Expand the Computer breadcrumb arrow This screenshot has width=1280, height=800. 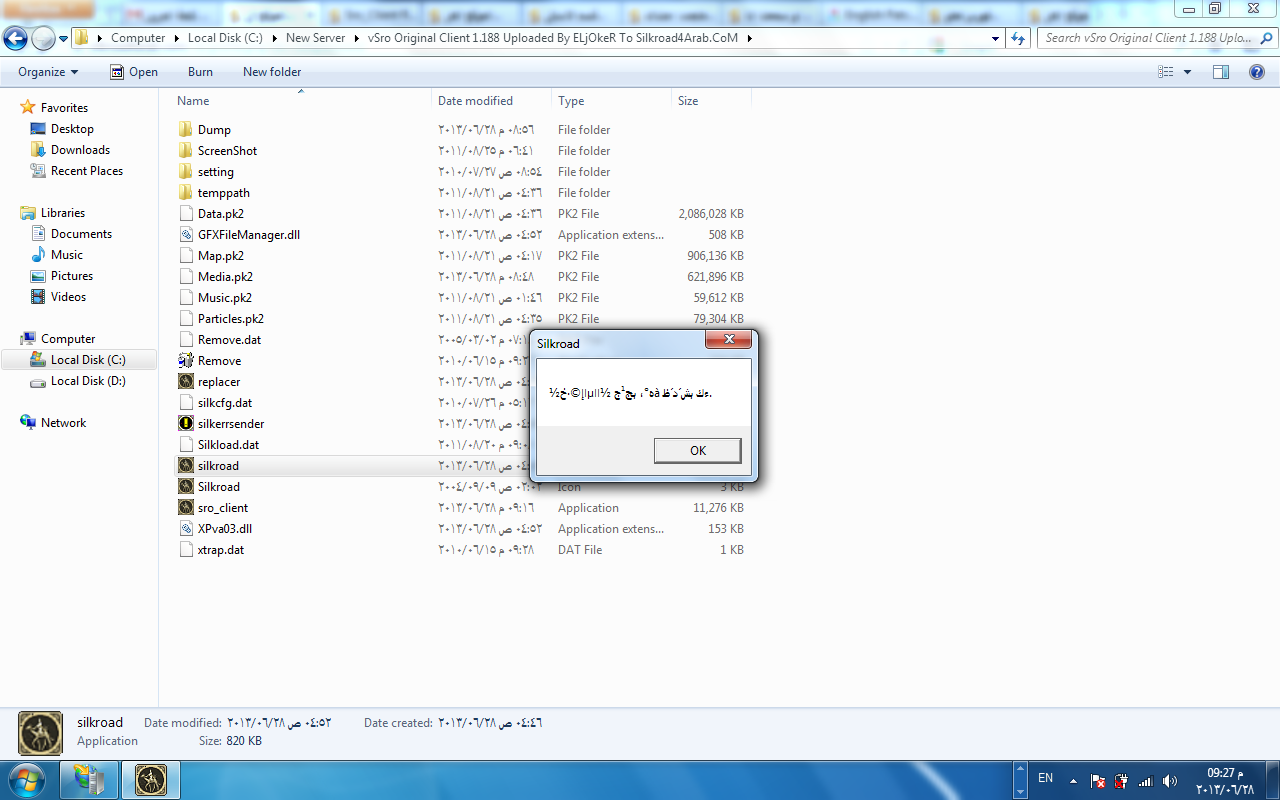click(x=176, y=38)
